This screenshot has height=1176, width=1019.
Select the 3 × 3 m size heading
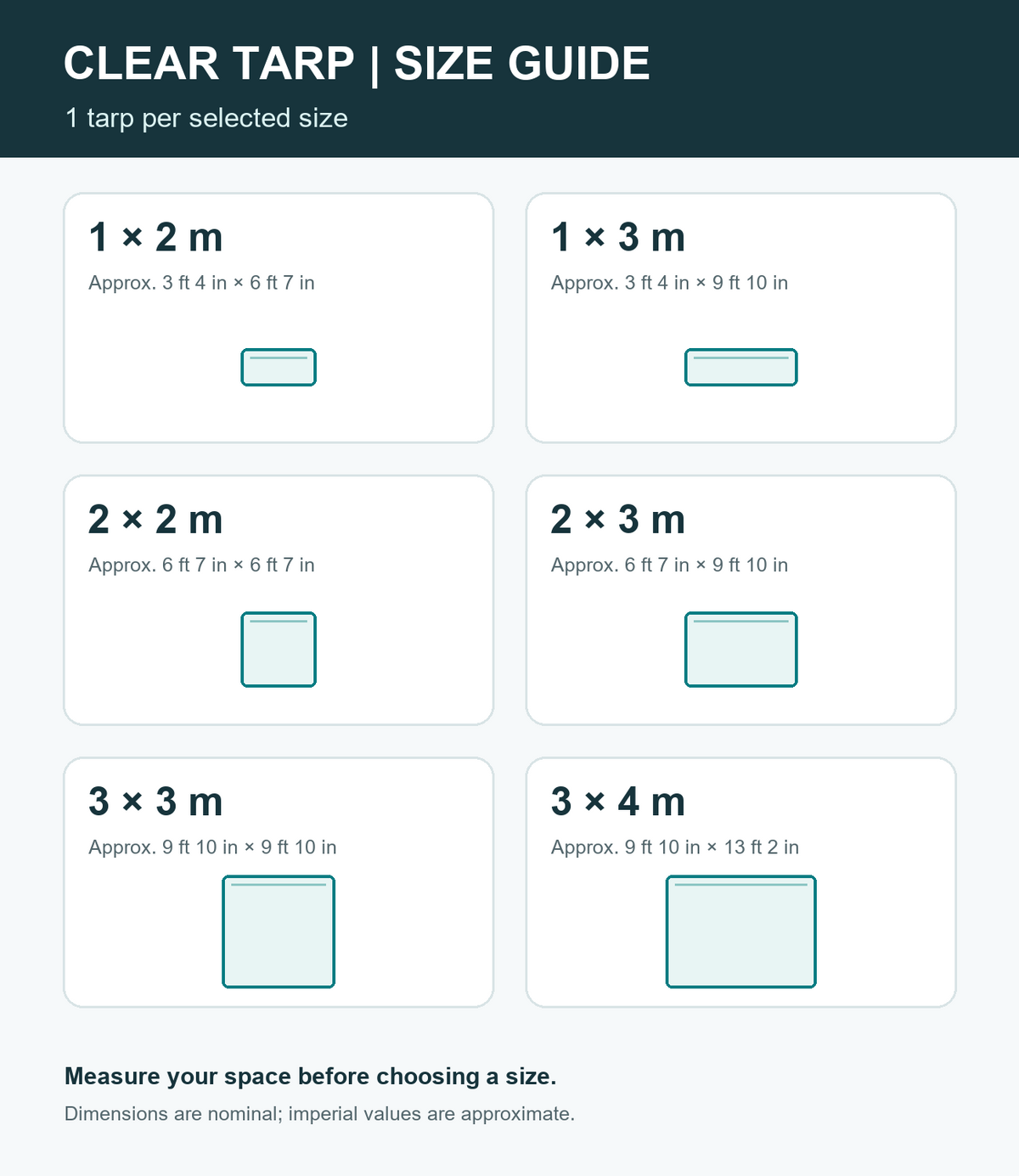pos(155,802)
